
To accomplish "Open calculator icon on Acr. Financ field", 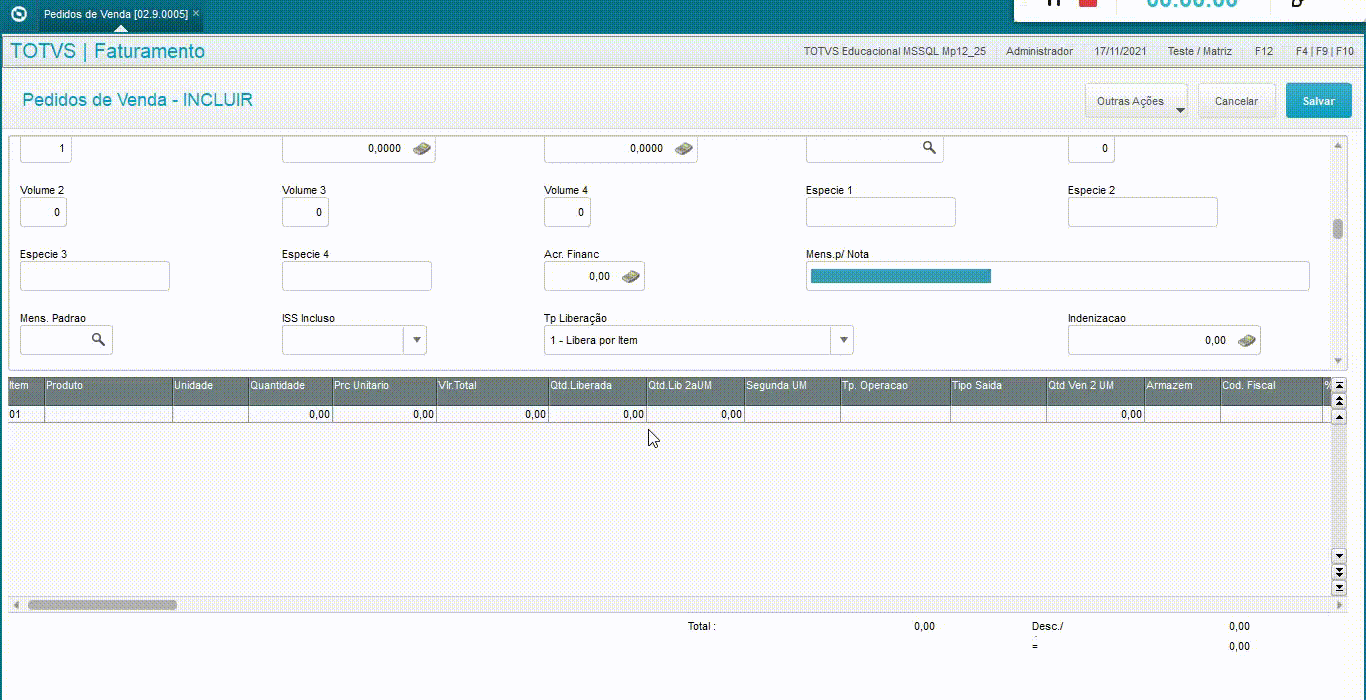I will click(631, 277).
